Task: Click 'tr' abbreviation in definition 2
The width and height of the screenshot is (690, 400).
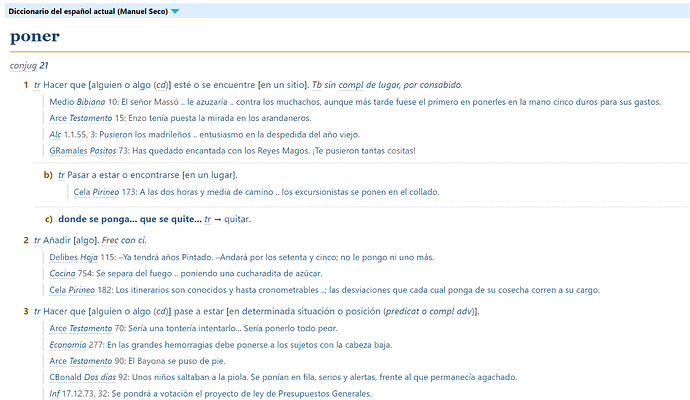Action: (x=37, y=240)
